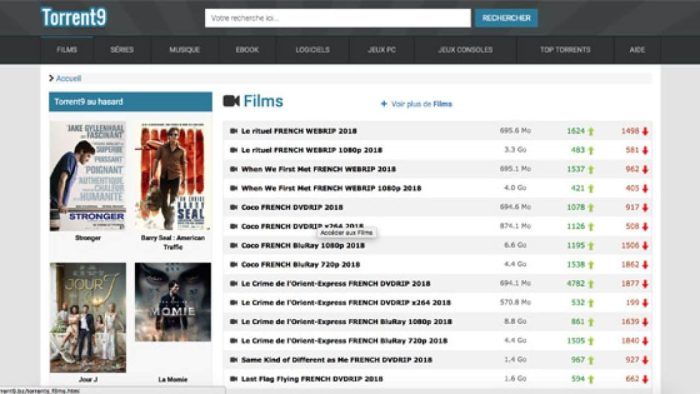Open 'Same Kind of Different as Me' torrent

click(337, 360)
